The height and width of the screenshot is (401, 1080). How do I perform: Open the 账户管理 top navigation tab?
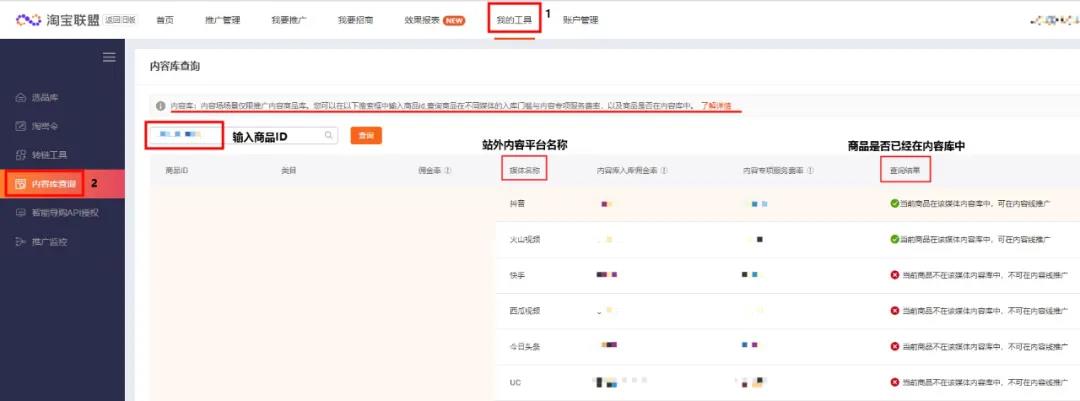click(x=580, y=20)
